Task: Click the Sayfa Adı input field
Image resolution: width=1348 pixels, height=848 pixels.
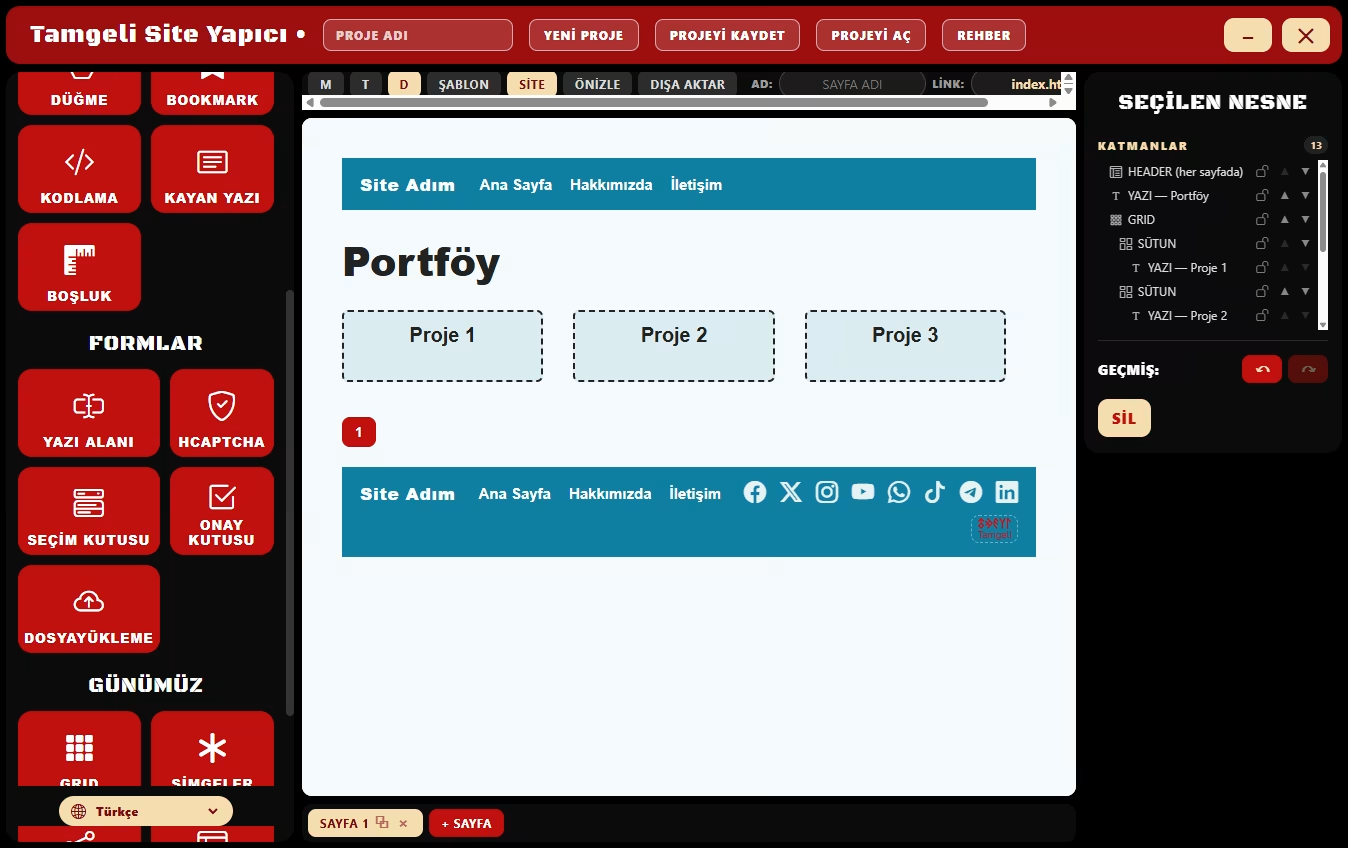Action: coord(852,84)
